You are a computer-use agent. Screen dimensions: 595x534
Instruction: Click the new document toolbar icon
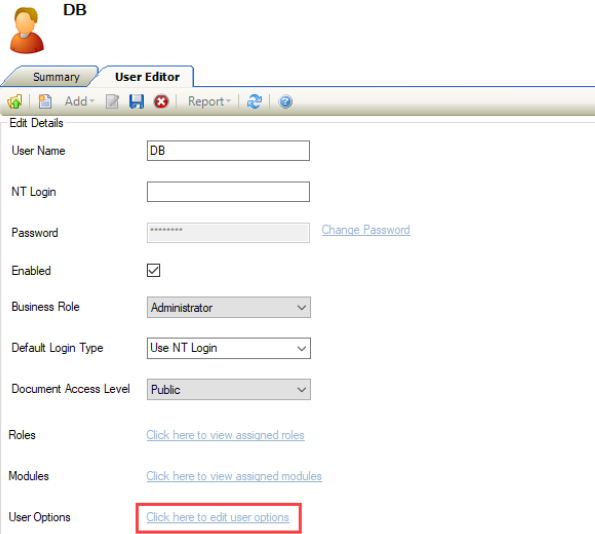pyautogui.click(x=45, y=101)
